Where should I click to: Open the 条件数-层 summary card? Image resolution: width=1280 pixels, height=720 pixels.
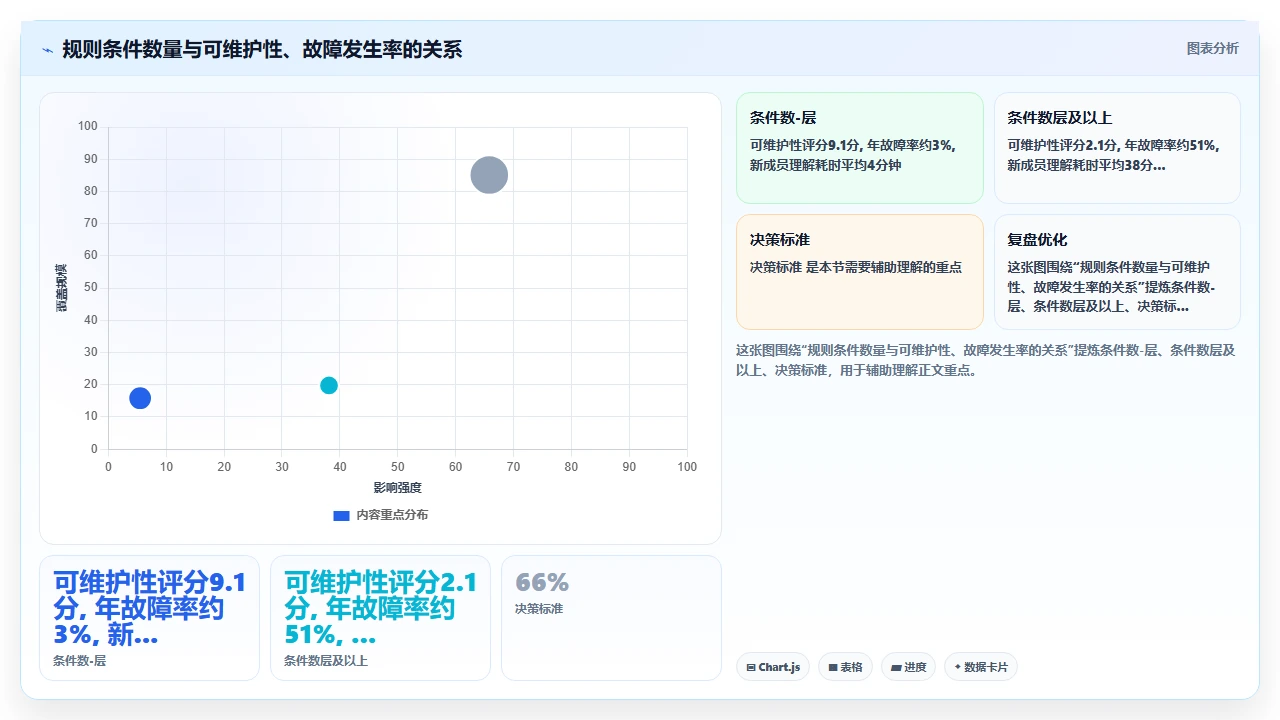[x=860, y=148]
